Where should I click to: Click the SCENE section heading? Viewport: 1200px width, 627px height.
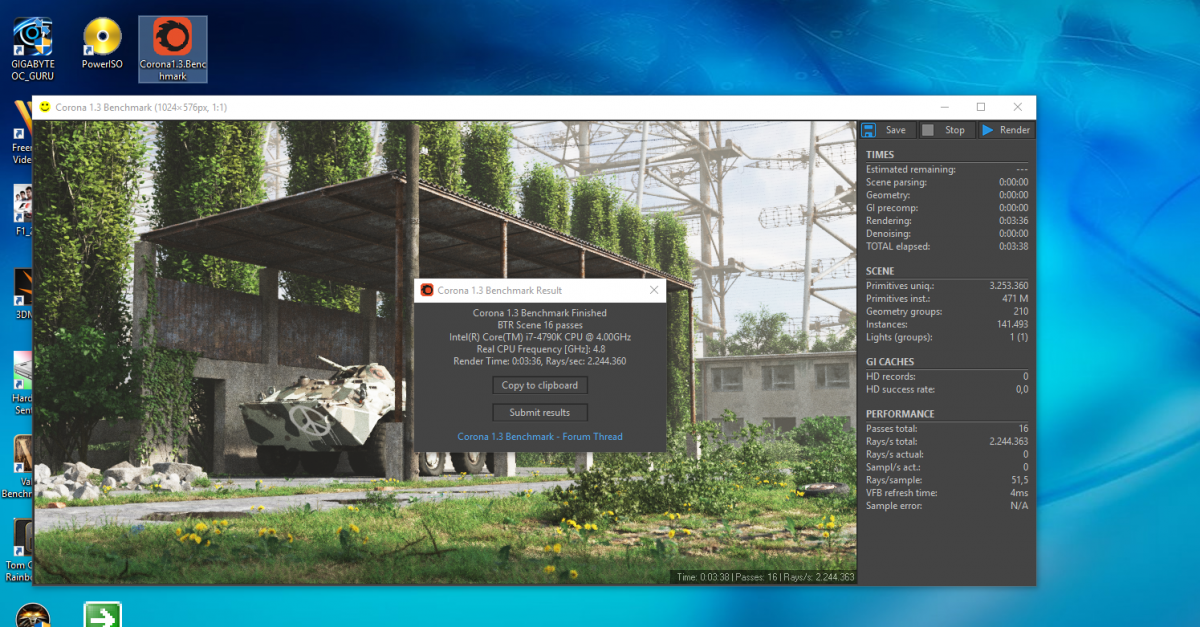click(880, 271)
